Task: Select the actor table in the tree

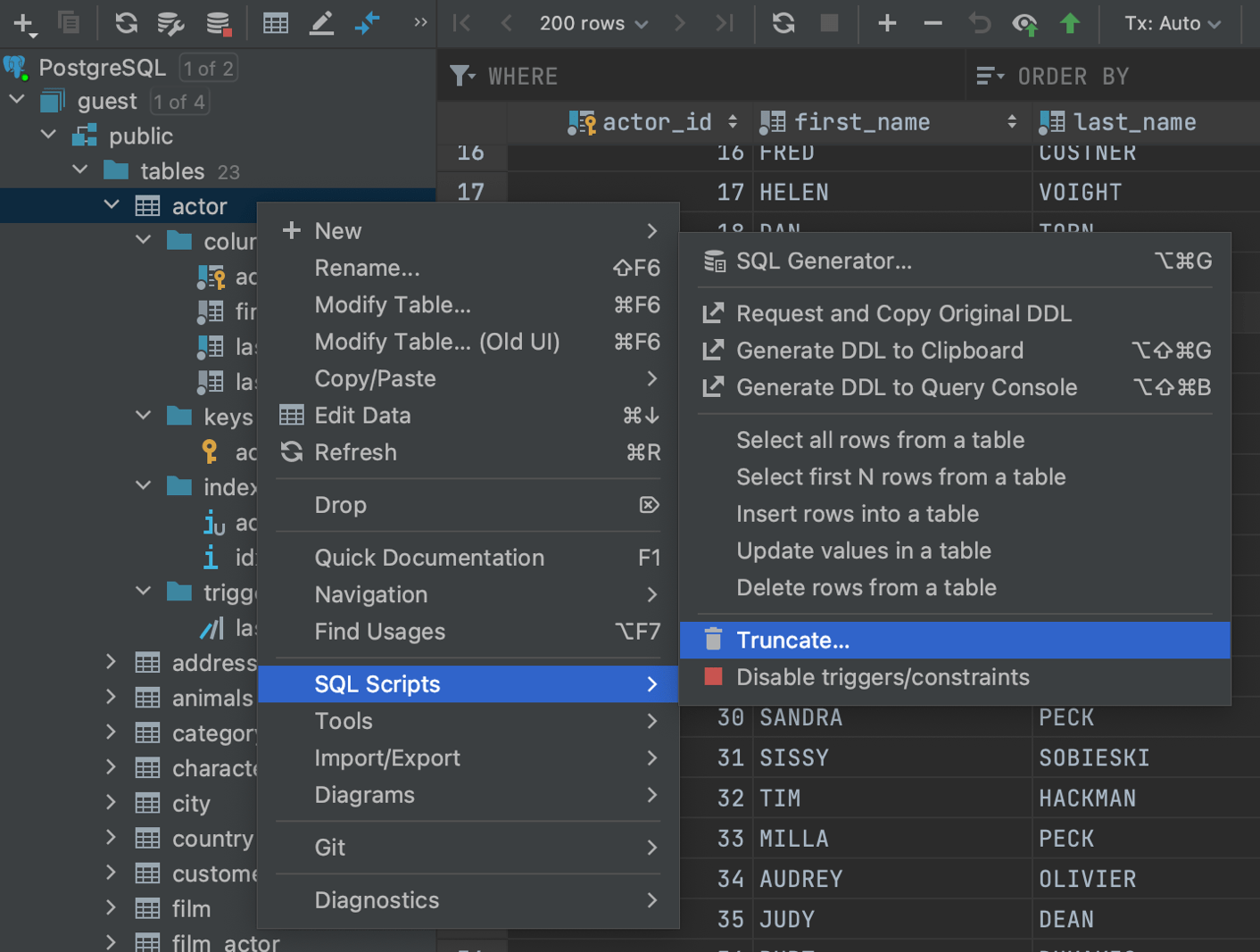Action: pos(200,205)
